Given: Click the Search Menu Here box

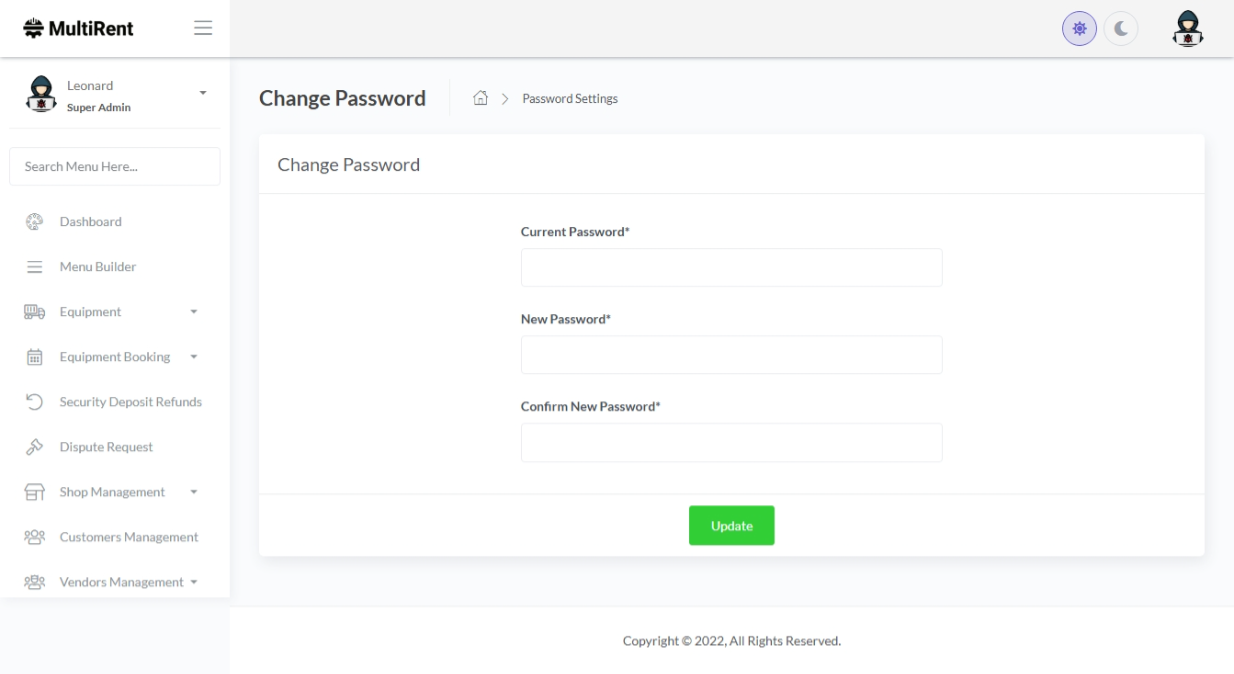Looking at the screenshot, I should coord(115,167).
